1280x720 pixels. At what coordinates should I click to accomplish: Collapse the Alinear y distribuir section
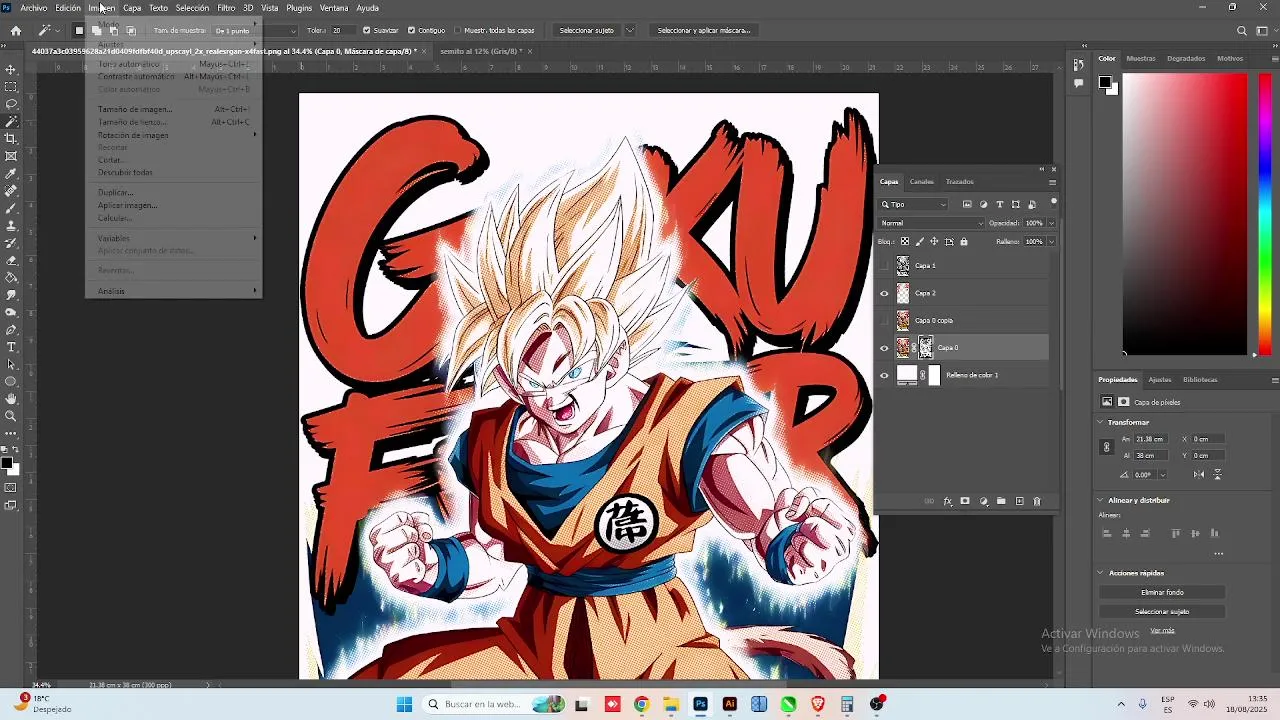click(x=1101, y=500)
